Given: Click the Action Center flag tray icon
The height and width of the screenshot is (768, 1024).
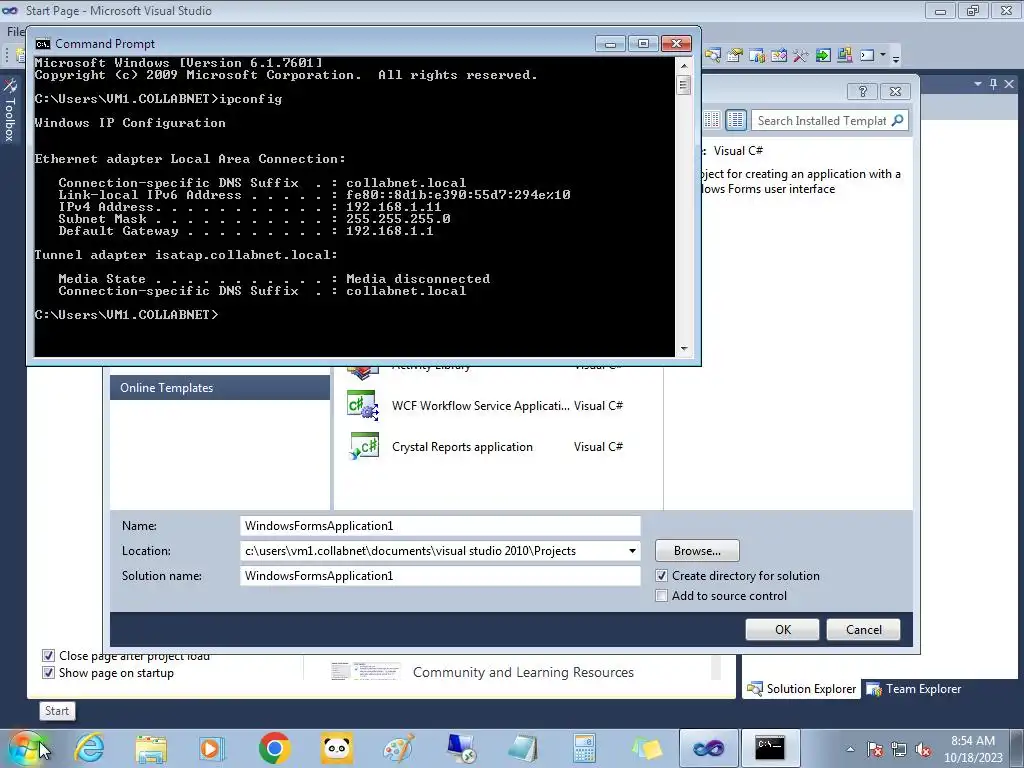Looking at the screenshot, I should (875, 750).
